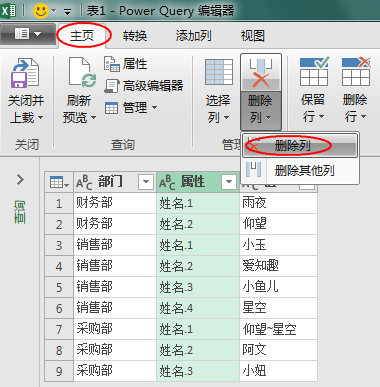Viewport: 380px width, 387px height.
Task: Click cell 姓名.4 in row 6
Action: pos(198,308)
